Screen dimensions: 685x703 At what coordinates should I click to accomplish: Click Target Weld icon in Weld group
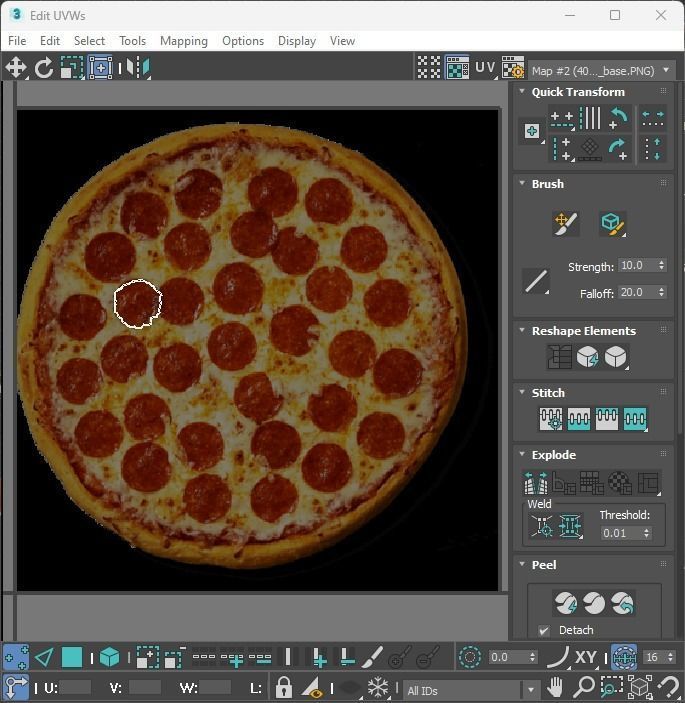click(x=542, y=526)
